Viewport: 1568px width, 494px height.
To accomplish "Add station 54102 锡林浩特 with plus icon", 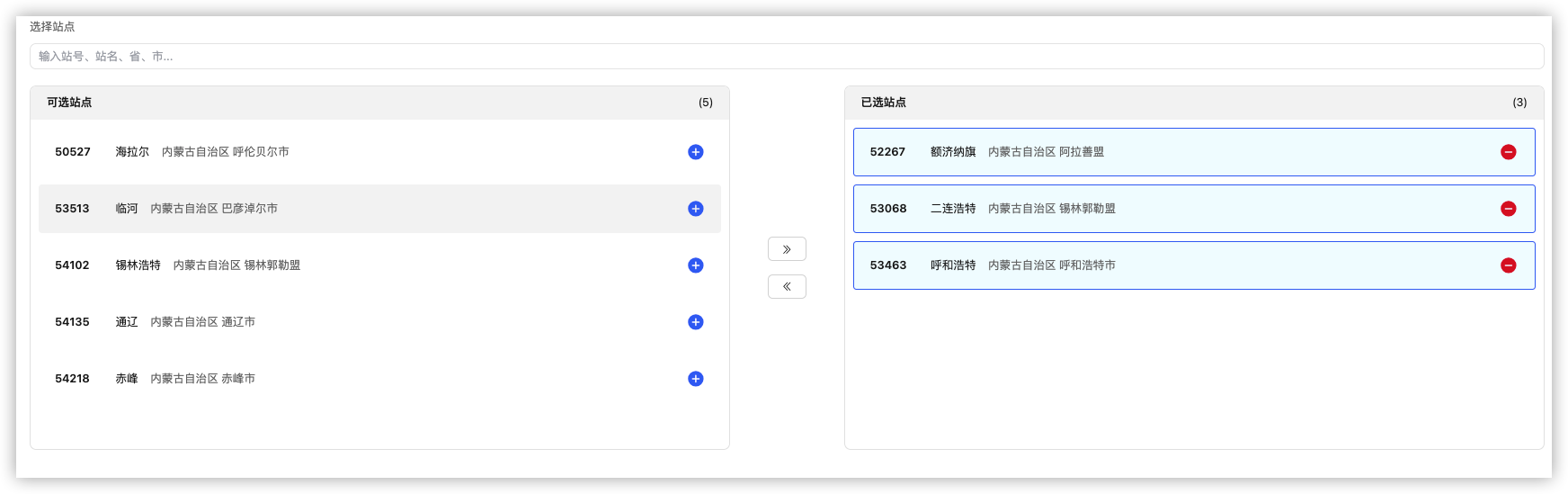I will [x=695, y=265].
